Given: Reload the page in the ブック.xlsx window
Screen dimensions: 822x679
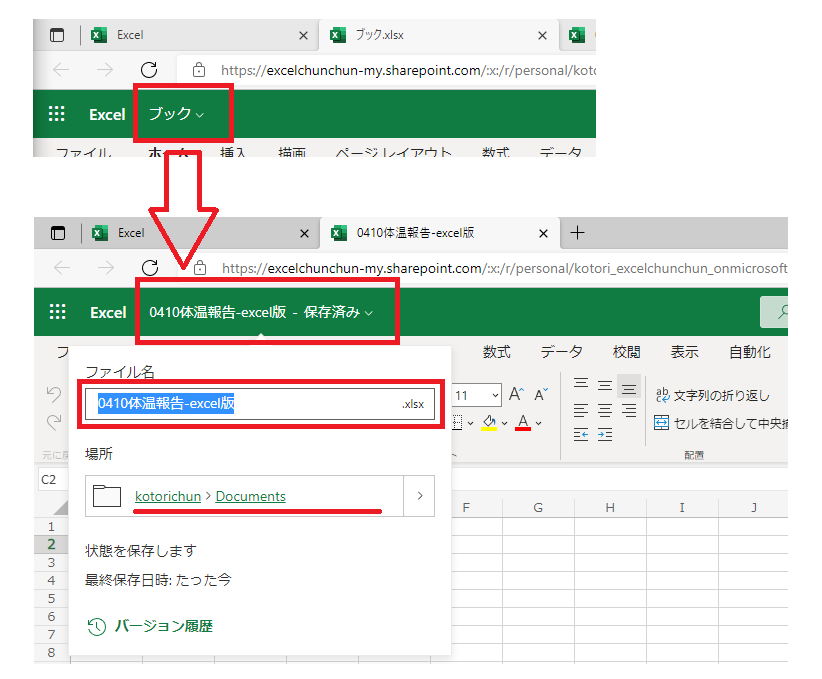Looking at the screenshot, I should click(x=149, y=70).
